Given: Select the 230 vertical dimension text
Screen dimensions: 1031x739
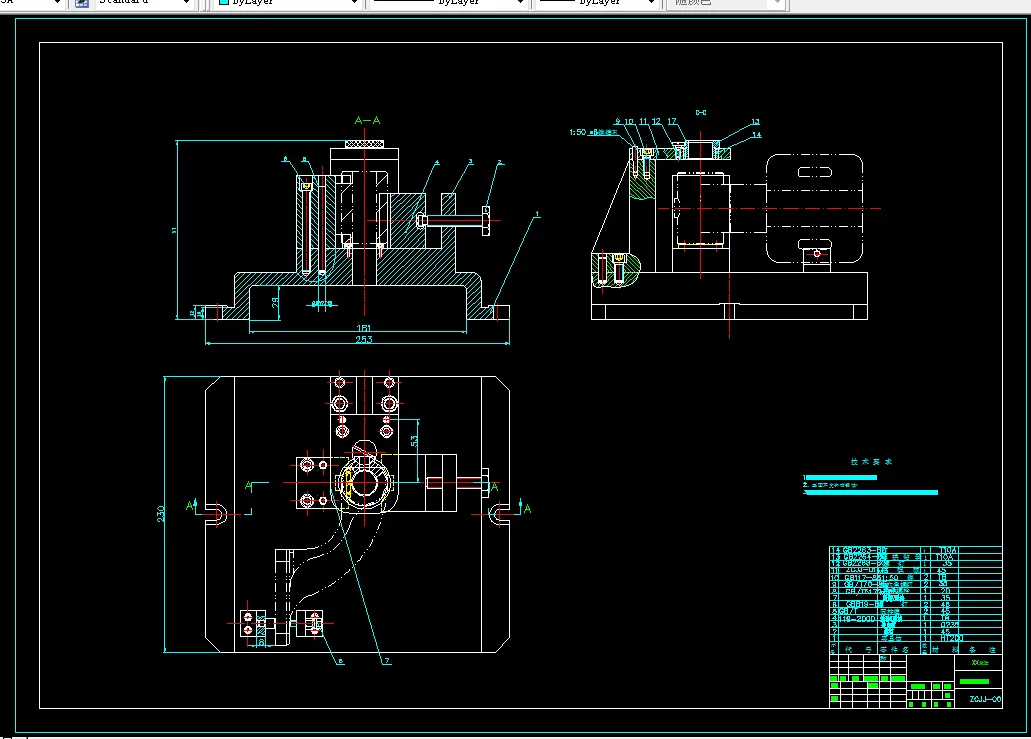Looking at the screenshot, I should coord(160,513).
